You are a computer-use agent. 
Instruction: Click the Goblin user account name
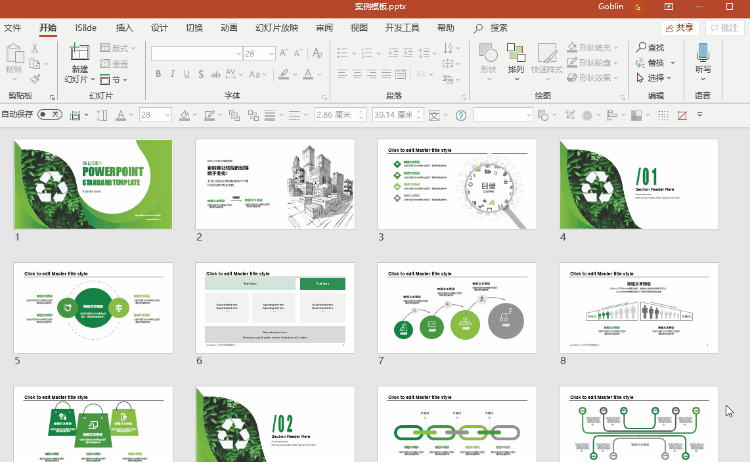point(610,6)
